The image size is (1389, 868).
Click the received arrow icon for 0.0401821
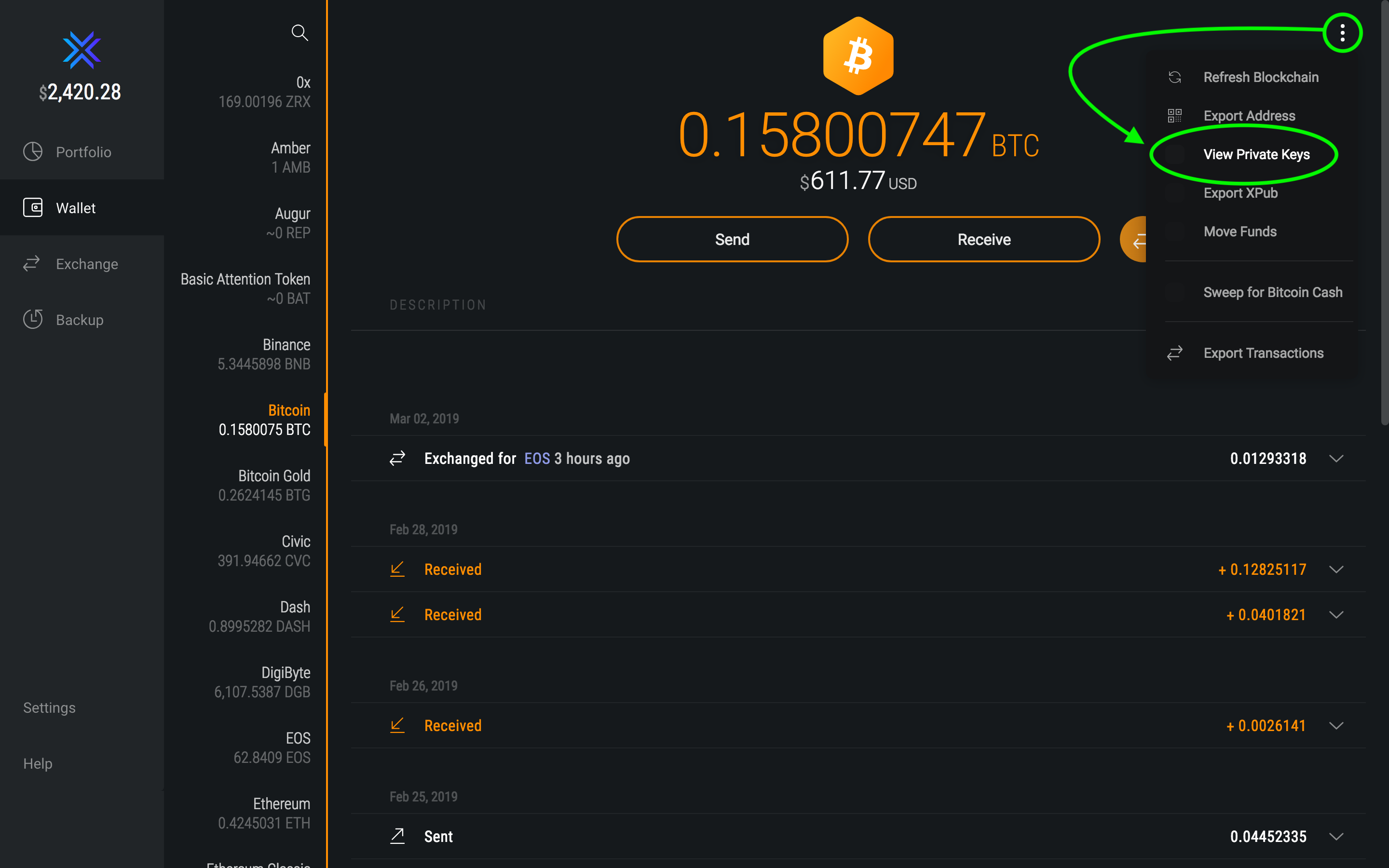click(397, 614)
